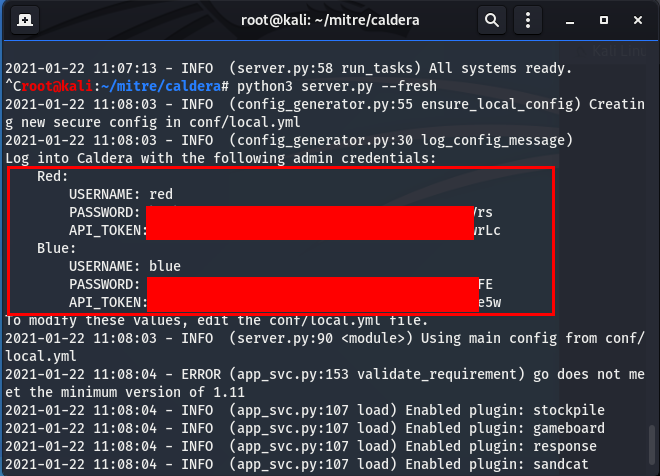Click 'Enabled plugin: response' log line
This screenshot has height=476, width=660.
[x=501, y=447]
